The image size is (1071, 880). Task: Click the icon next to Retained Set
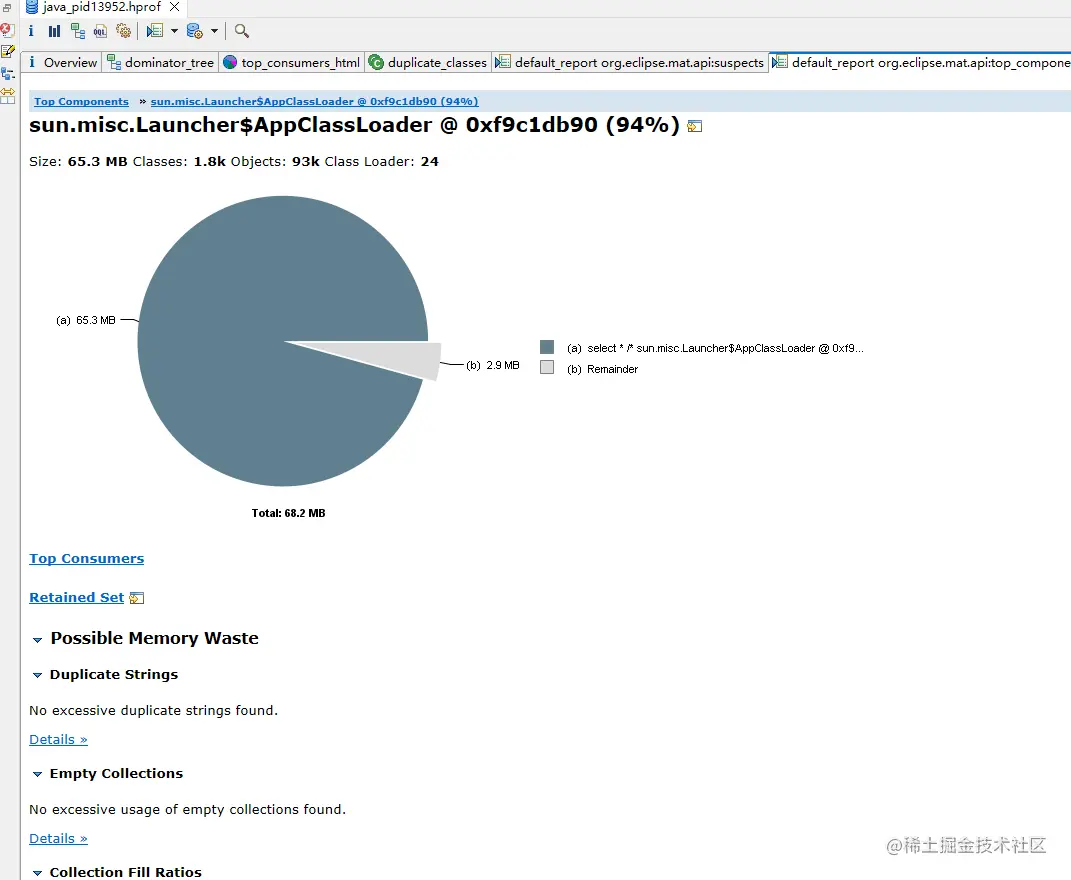[x=137, y=598]
